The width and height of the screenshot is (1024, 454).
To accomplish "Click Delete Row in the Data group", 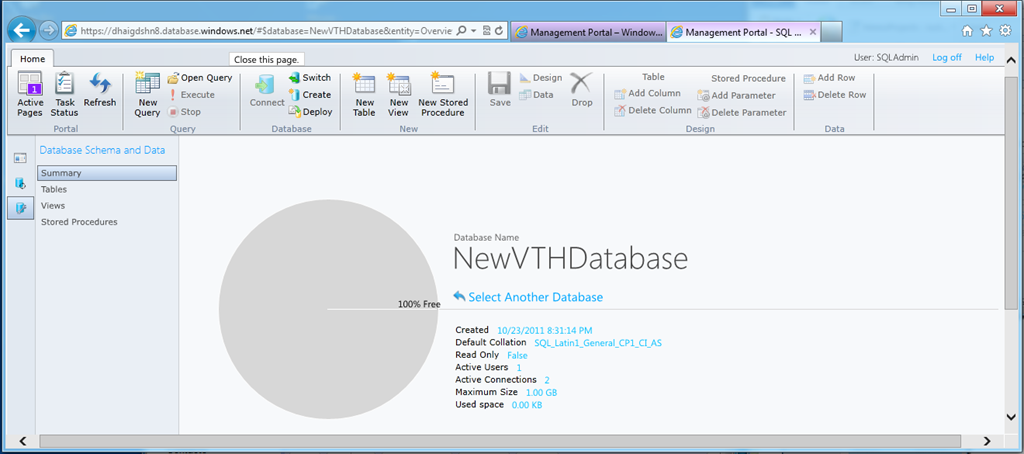I will pyautogui.click(x=835, y=95).
